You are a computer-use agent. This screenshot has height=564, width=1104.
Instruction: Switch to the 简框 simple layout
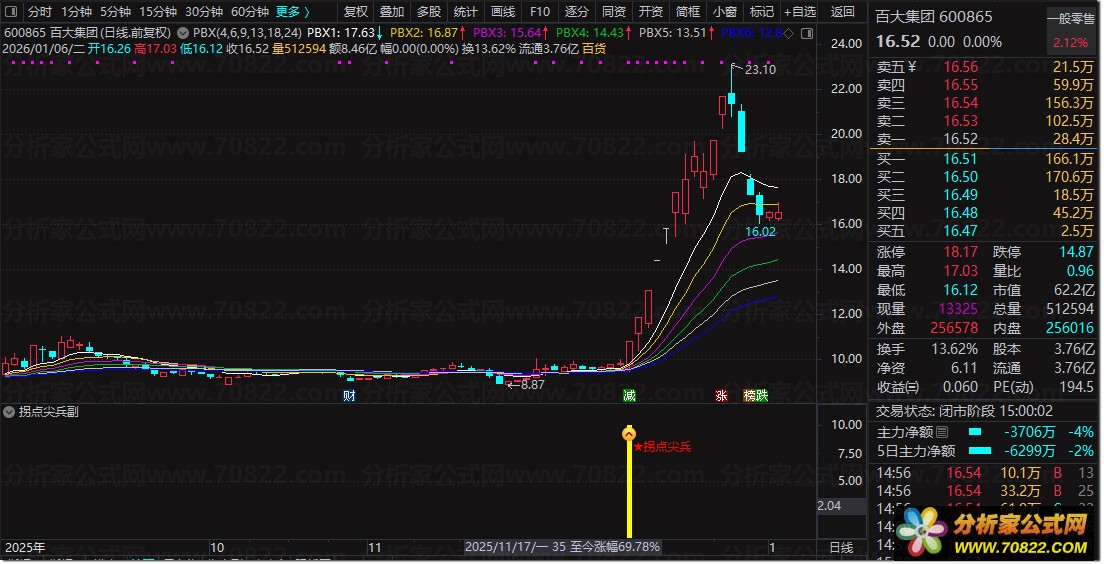[x=687, y=11]
